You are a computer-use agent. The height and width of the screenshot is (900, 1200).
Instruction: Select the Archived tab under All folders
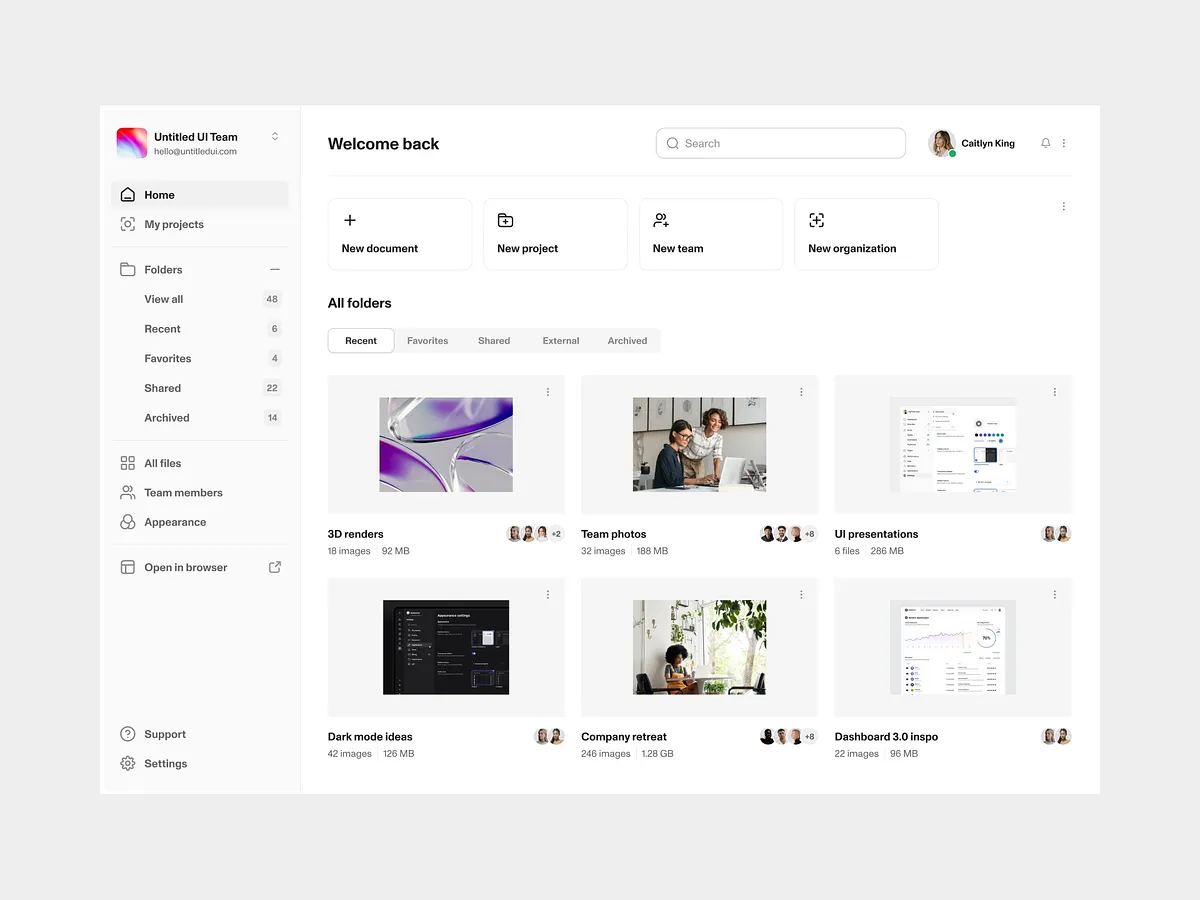pos(627,340)
